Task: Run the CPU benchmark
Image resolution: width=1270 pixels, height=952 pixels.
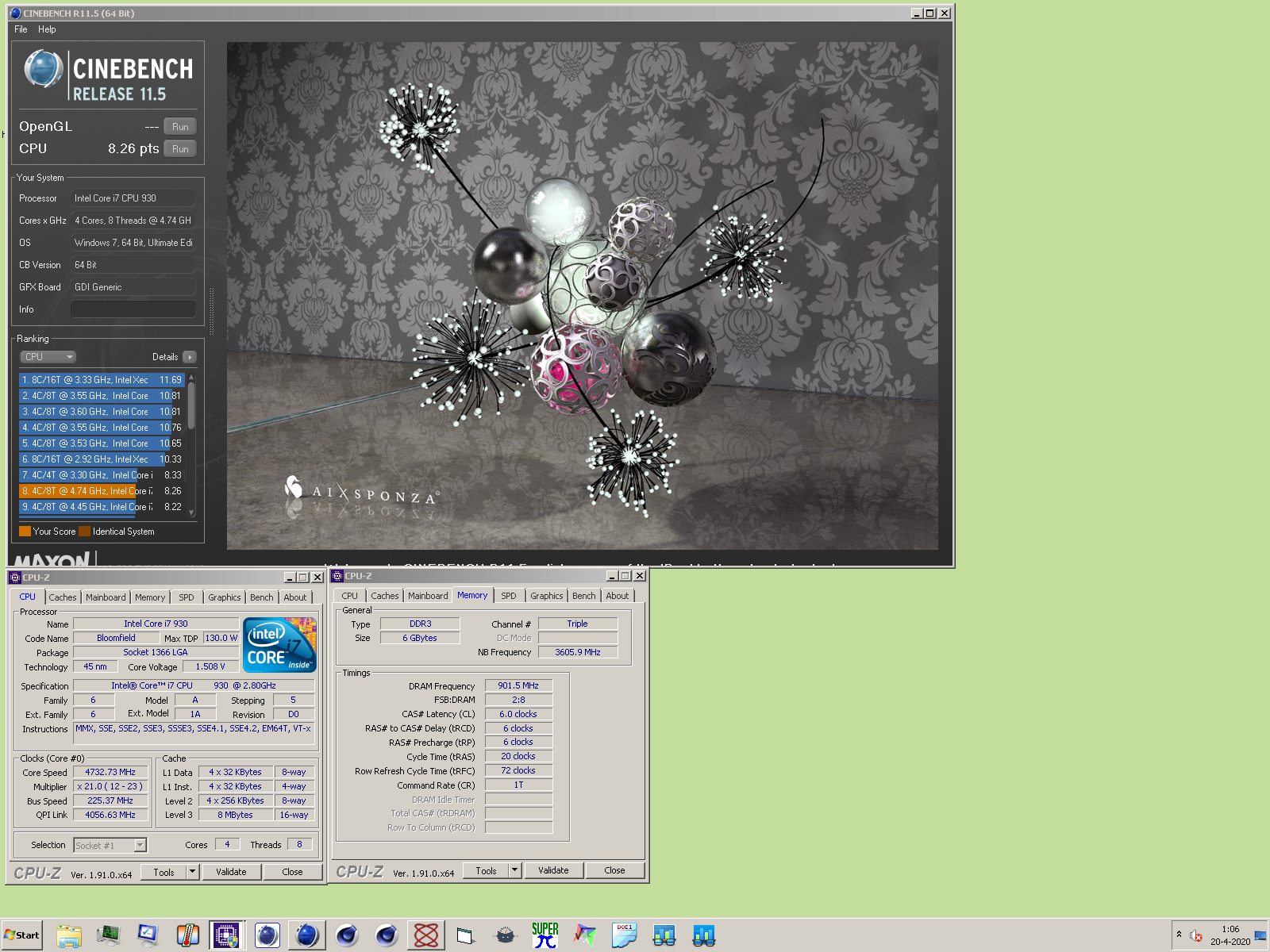Action: click(180, 149)
